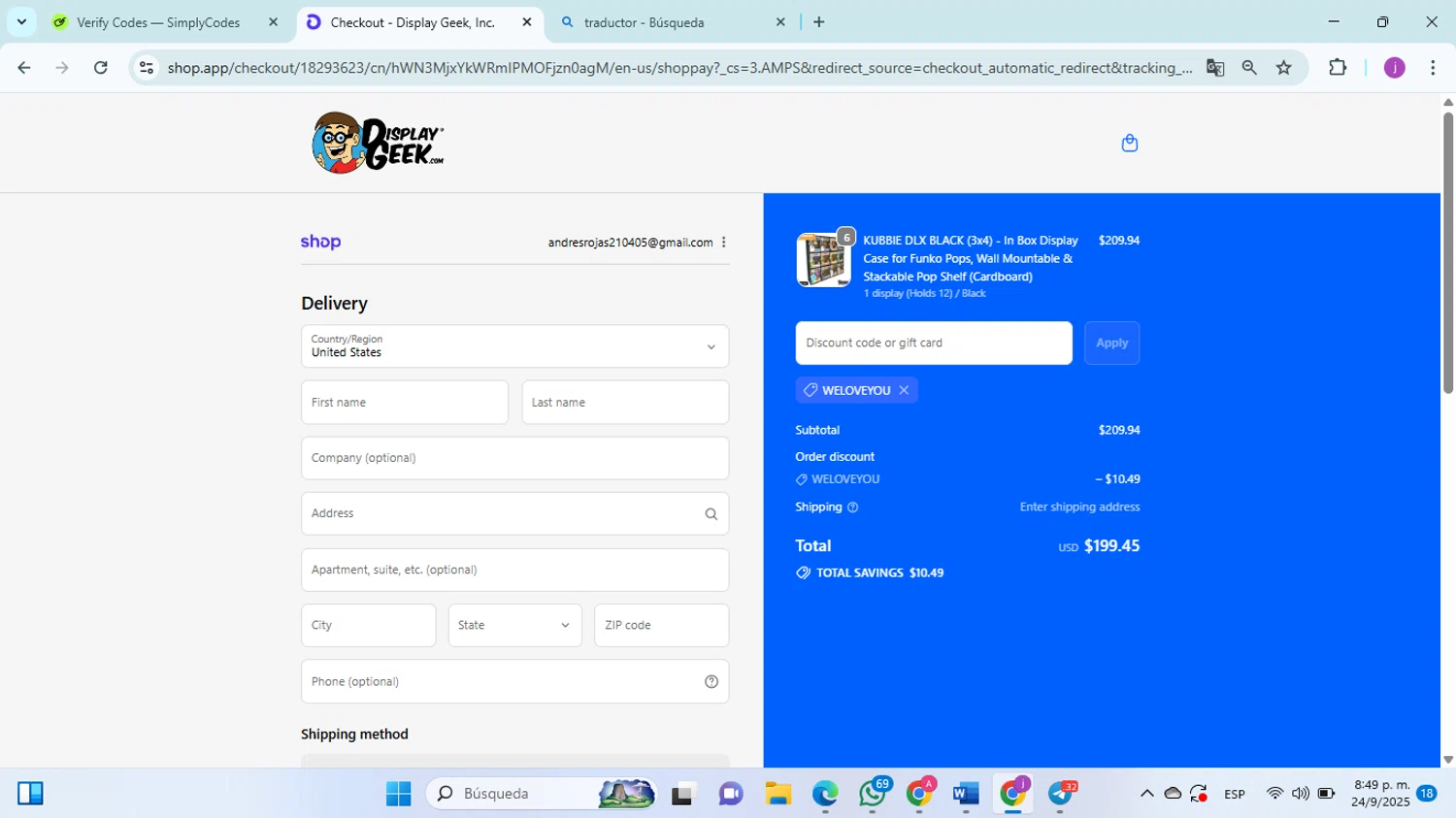
Task: Switch to the Verify Codes — SimplyCodes tab
Action: 157,22
